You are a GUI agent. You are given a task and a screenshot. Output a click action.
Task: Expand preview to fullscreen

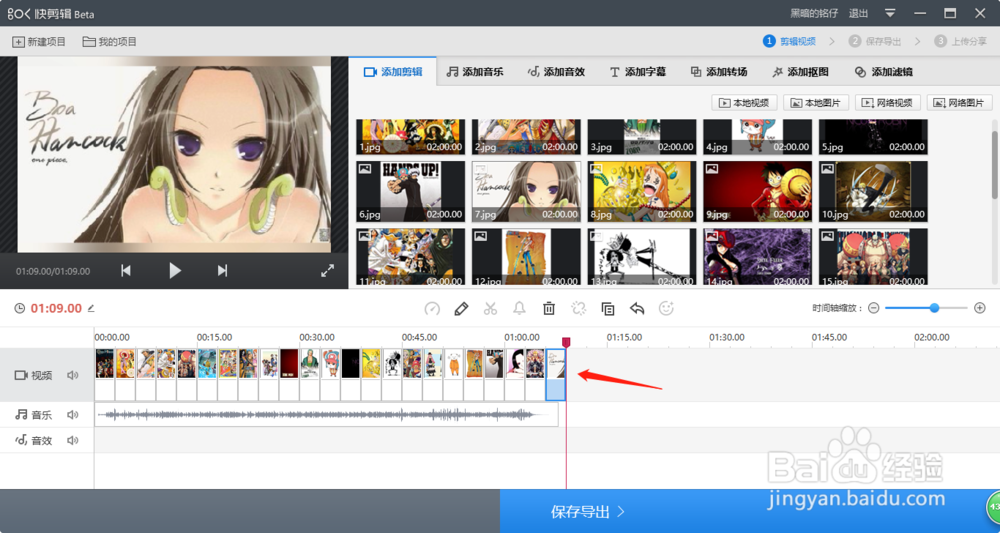pos(327,271)
